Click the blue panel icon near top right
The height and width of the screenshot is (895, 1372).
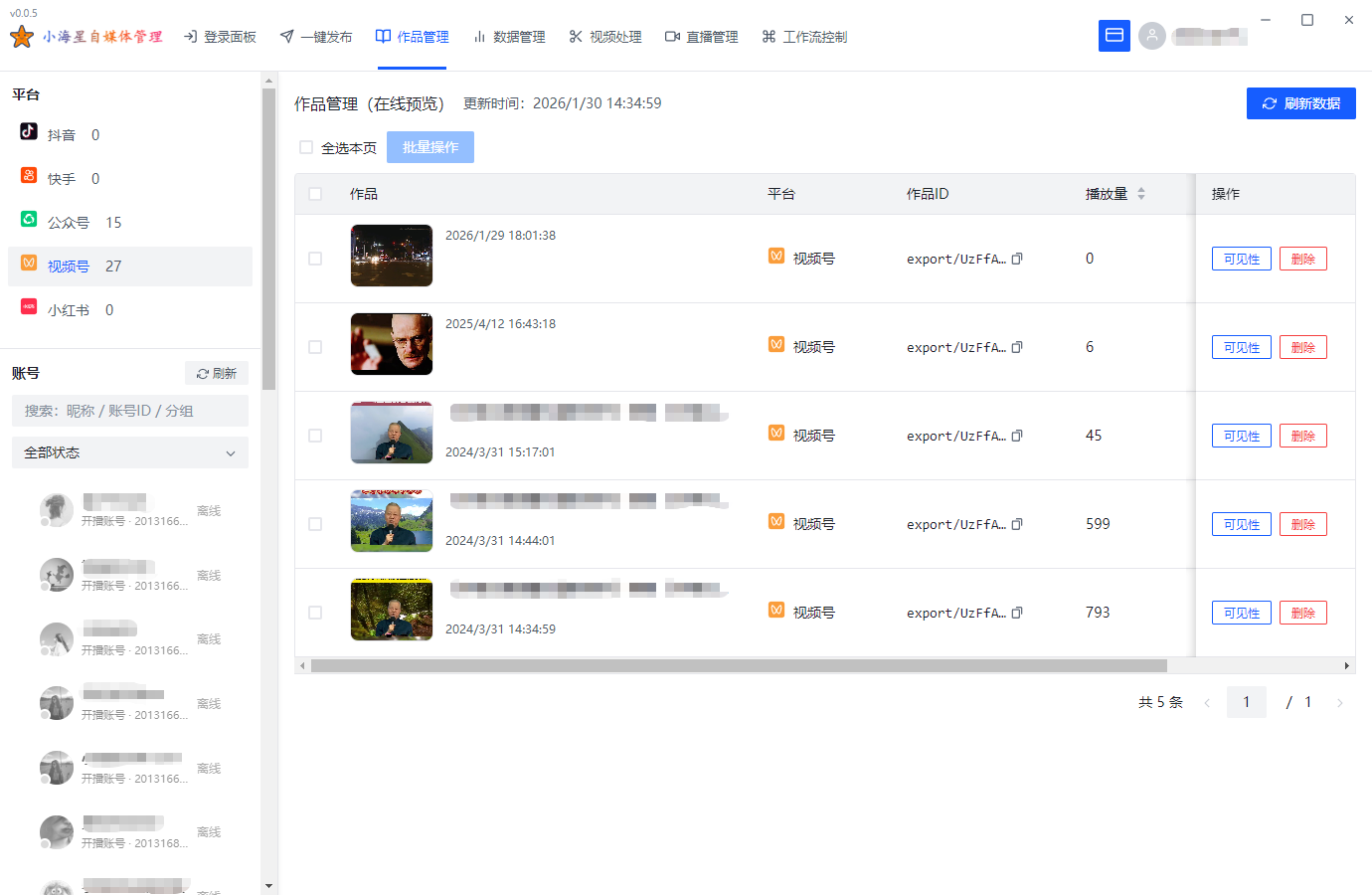1115,35
